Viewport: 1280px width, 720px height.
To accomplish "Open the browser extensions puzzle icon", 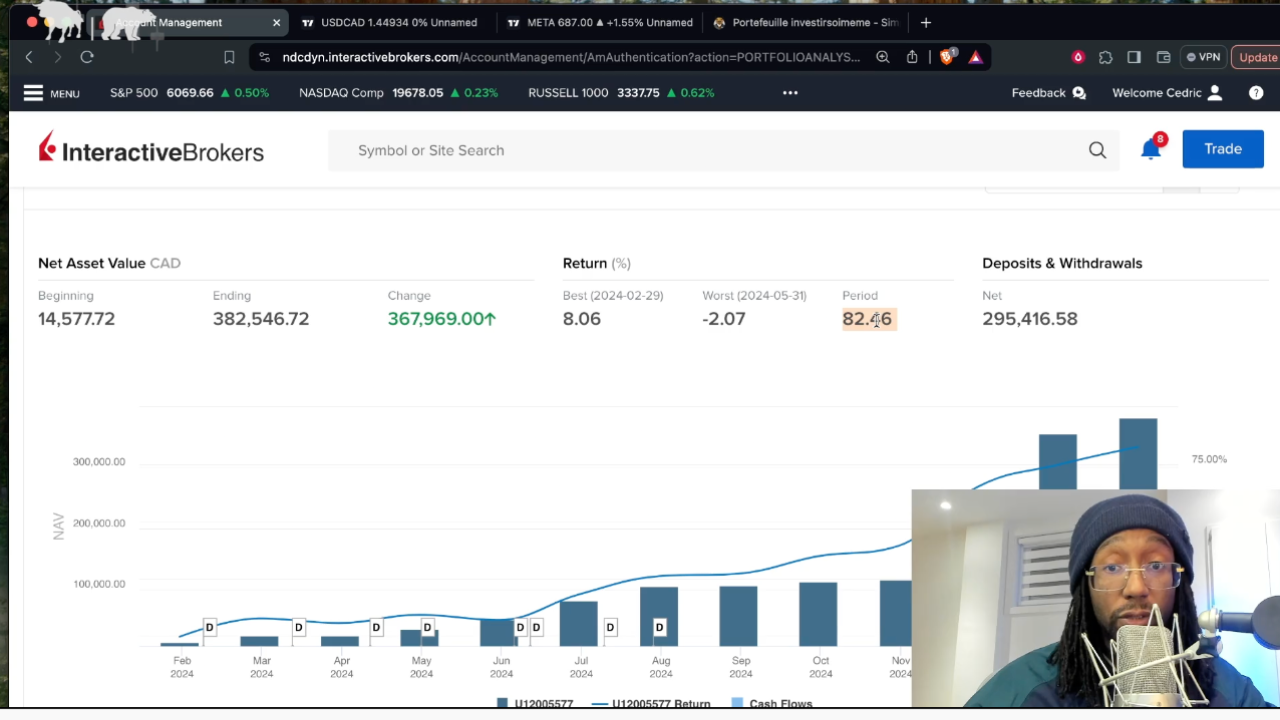I will point(1105,57).
